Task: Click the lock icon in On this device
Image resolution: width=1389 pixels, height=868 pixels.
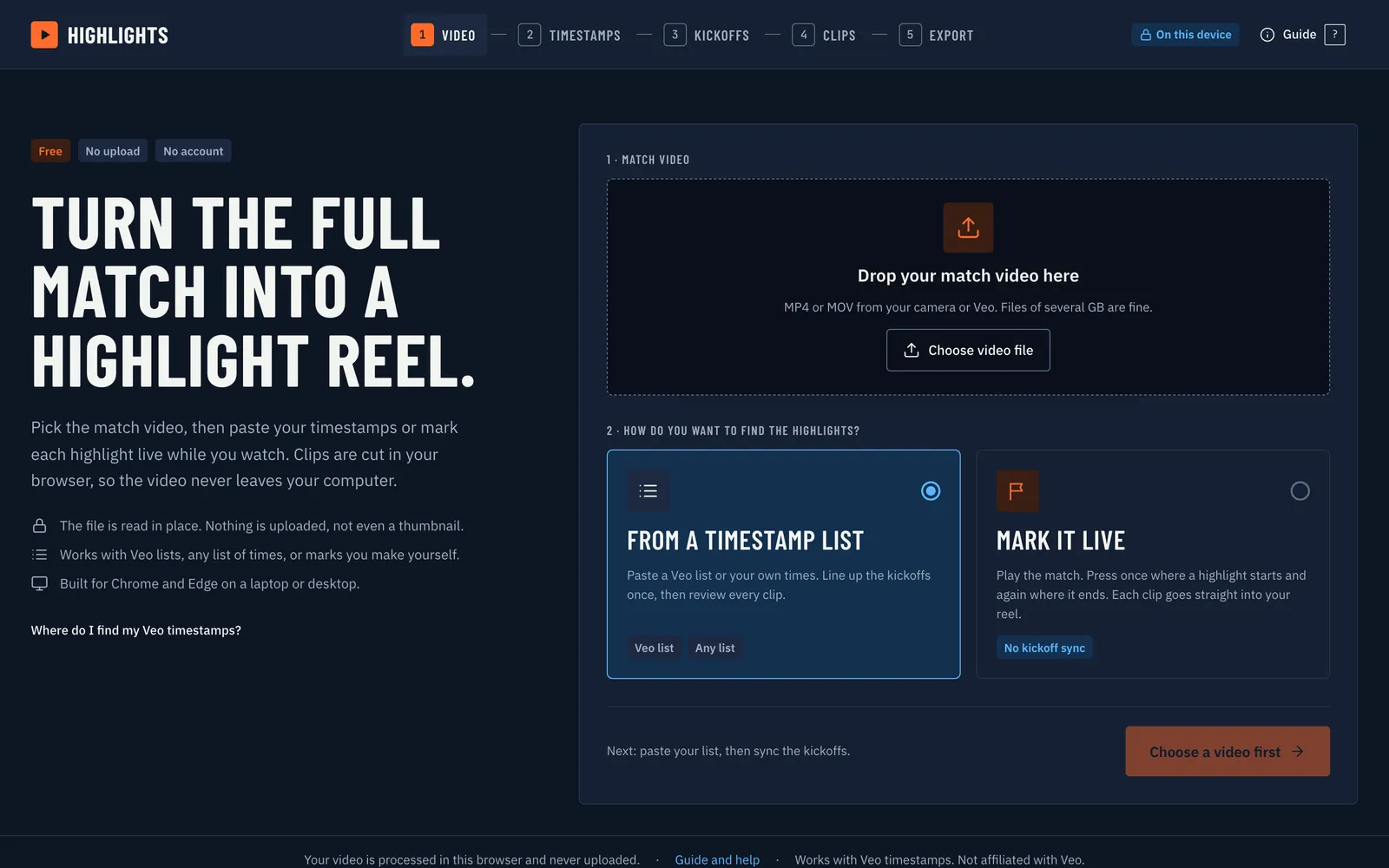Action: click(1146, 35)
